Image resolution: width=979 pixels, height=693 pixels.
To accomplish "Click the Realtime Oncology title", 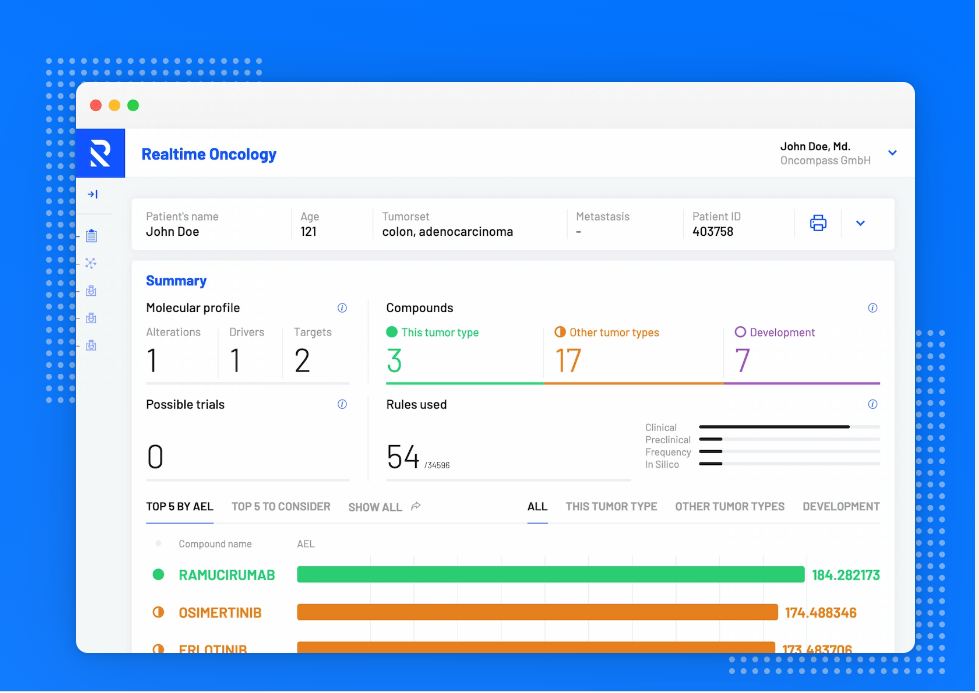I will (x=209, y=154).
